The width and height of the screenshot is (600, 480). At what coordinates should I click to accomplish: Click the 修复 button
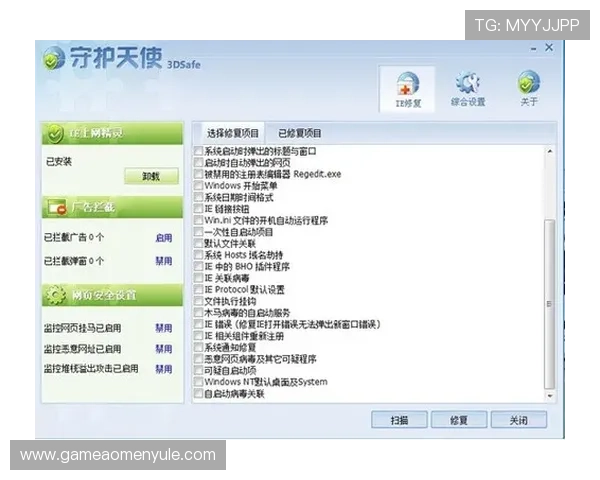click(x=459, y=420)
